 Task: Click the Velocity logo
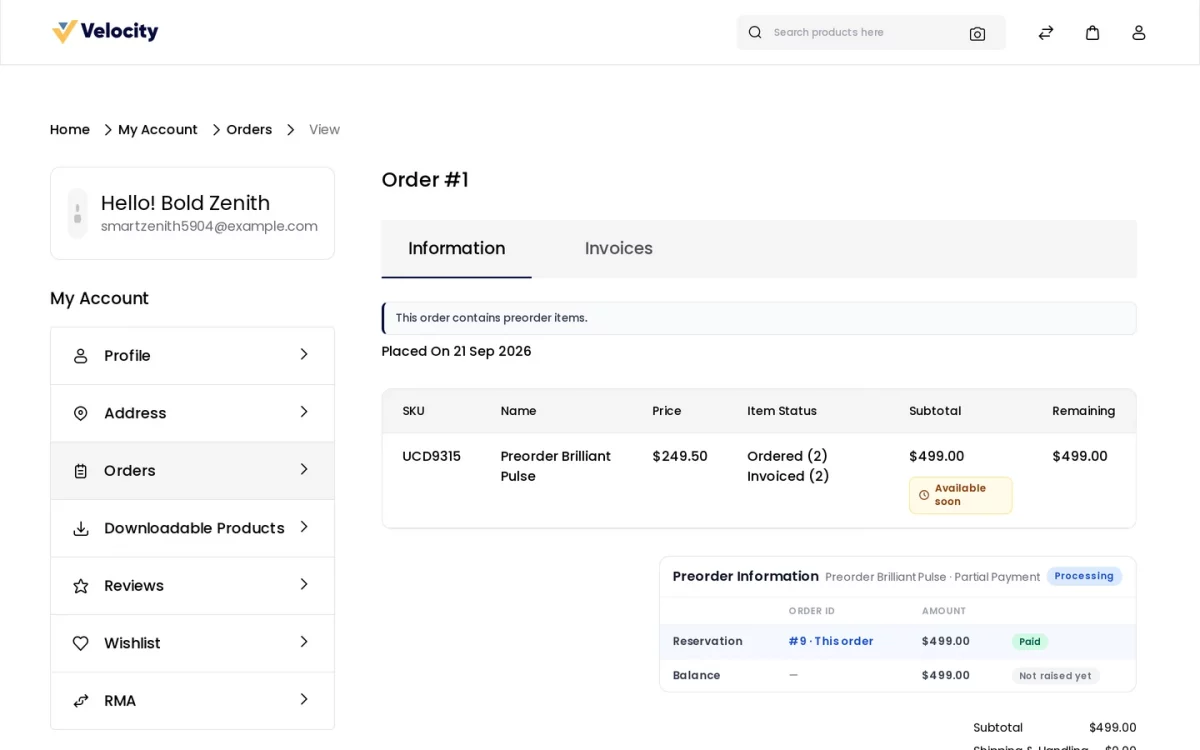coord(105,32)
